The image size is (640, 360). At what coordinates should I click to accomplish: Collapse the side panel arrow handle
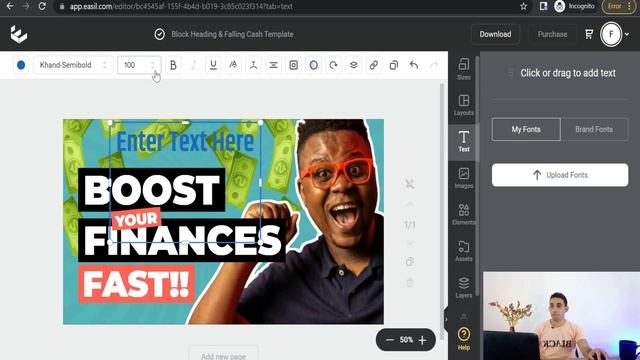pos(446,320)
